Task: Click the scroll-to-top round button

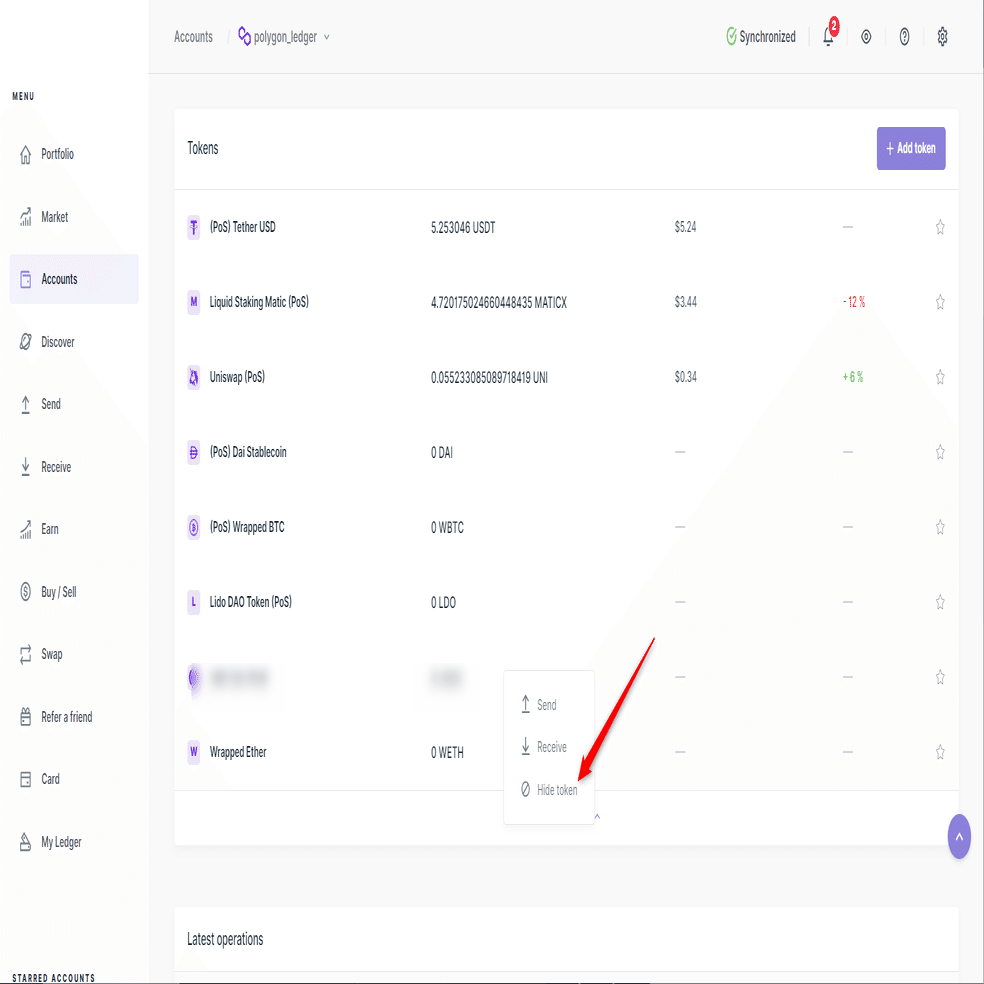Action: coord(959,837)
